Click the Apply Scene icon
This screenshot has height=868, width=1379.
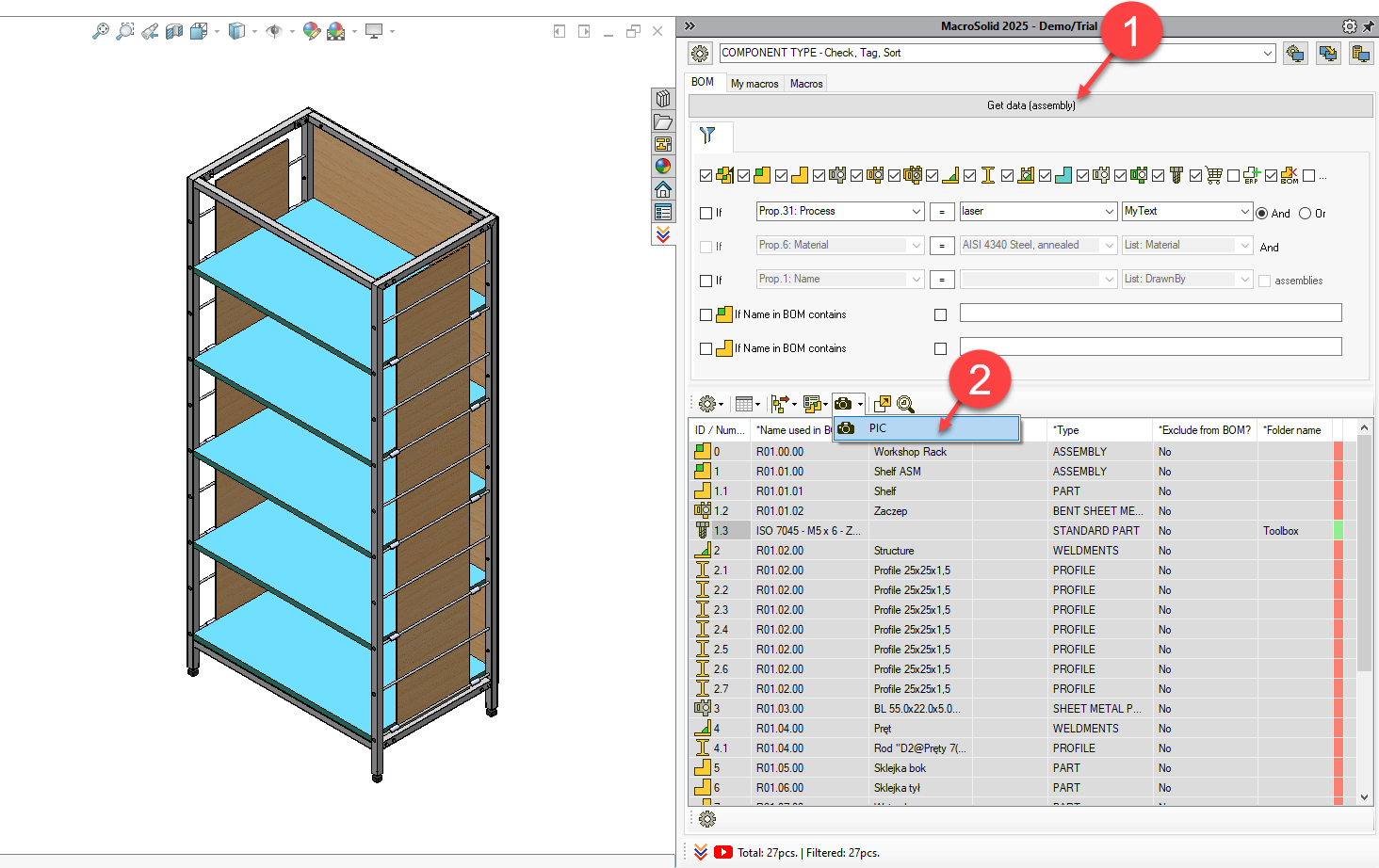(336, 31)
